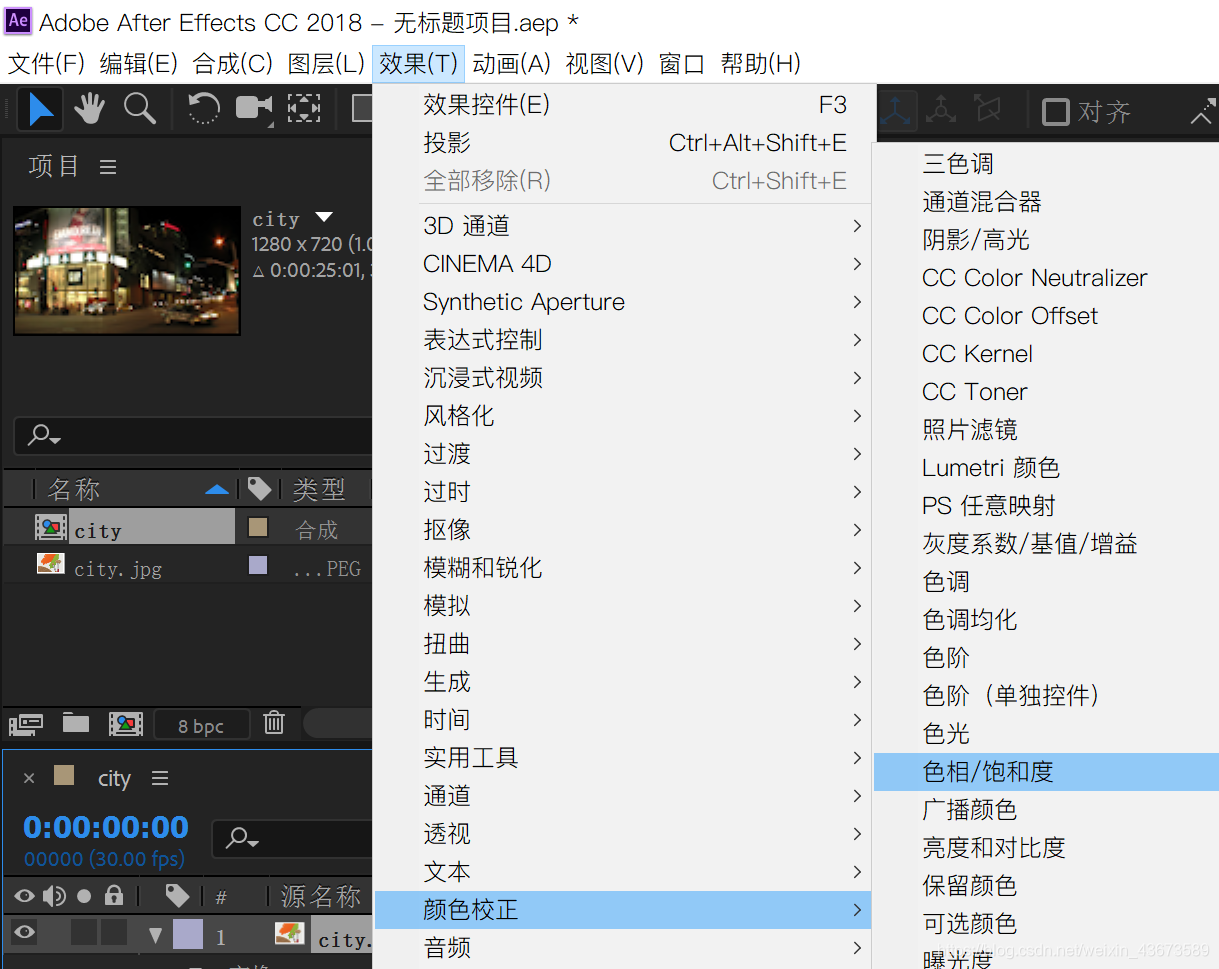Expand the 抠像 submenu
Viewport: 1219px width, 969px height.
coord(624,530)
